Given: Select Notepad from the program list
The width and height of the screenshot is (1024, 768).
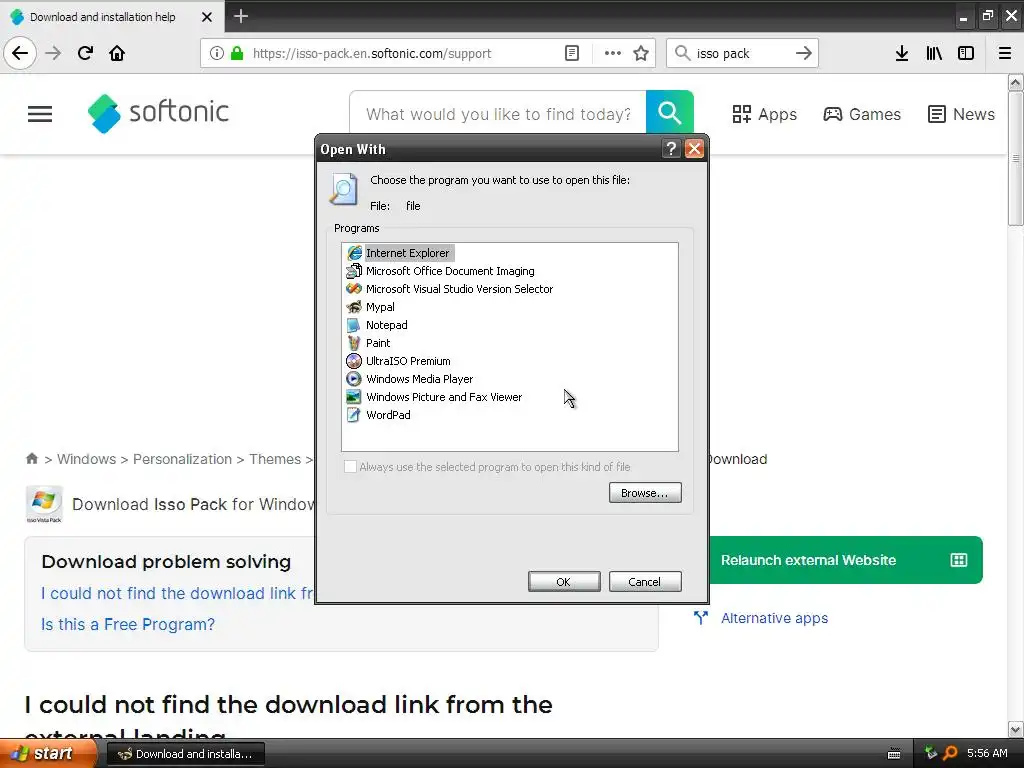Looking at the screenshot, I should point(377,325).
